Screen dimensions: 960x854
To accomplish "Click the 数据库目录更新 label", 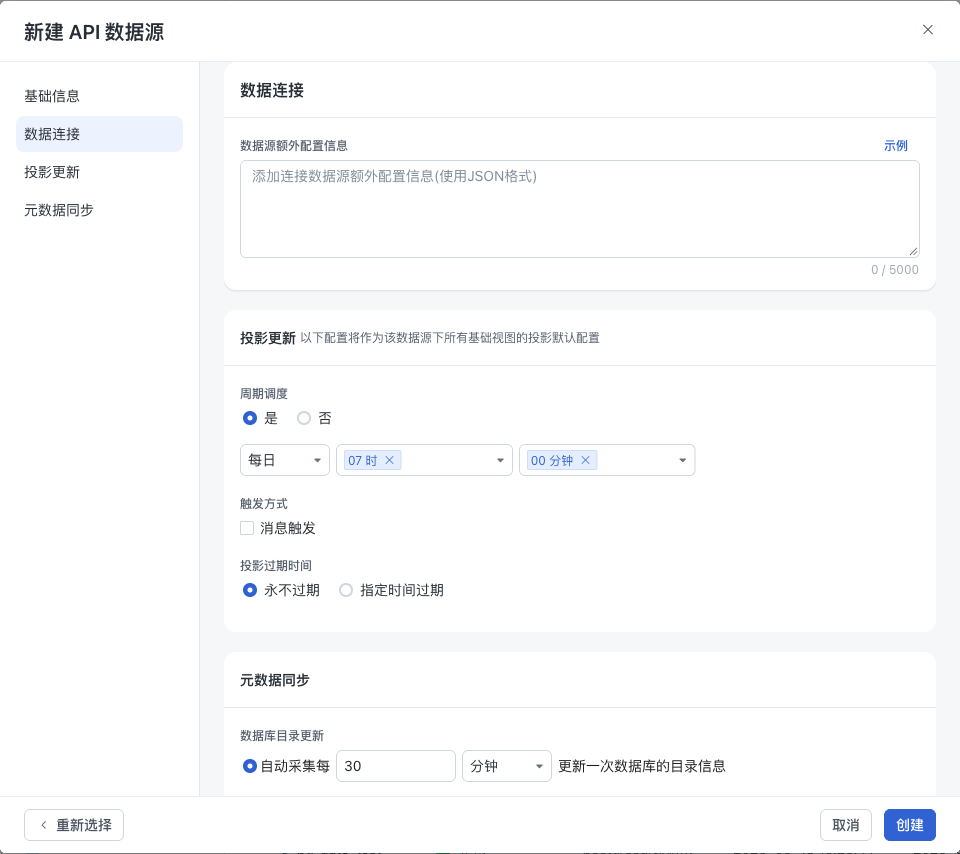I will [x=282, y=736].
